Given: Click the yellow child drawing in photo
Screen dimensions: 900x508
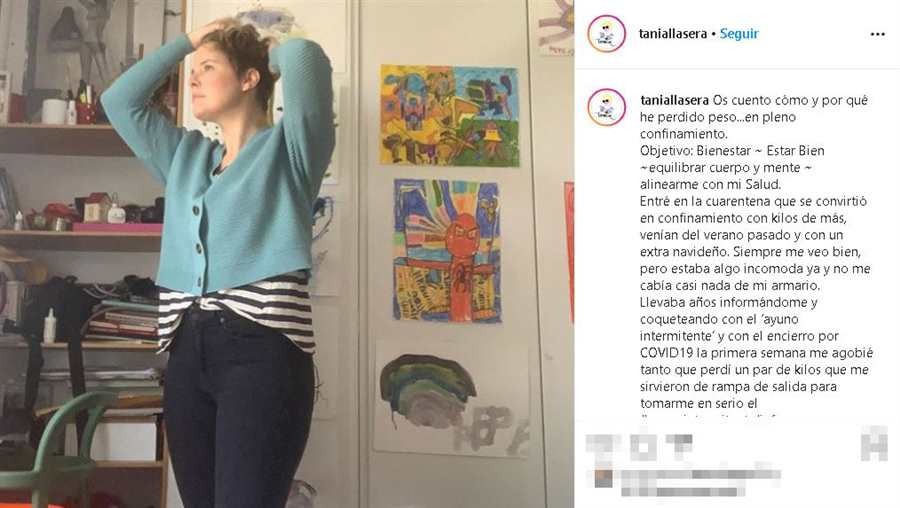Looking at the screenshot, I should pos(450,115).
